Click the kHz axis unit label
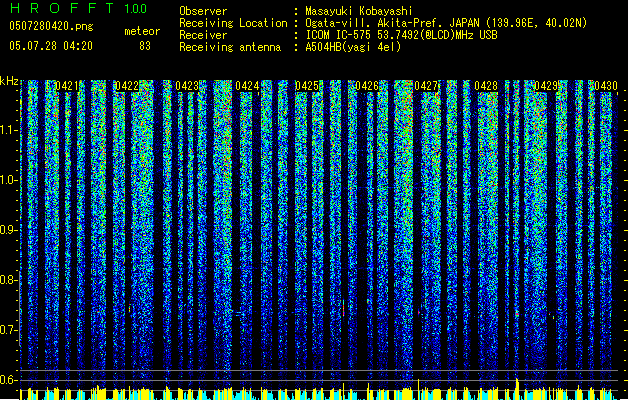629x400 pixels. tap(9, 81)
